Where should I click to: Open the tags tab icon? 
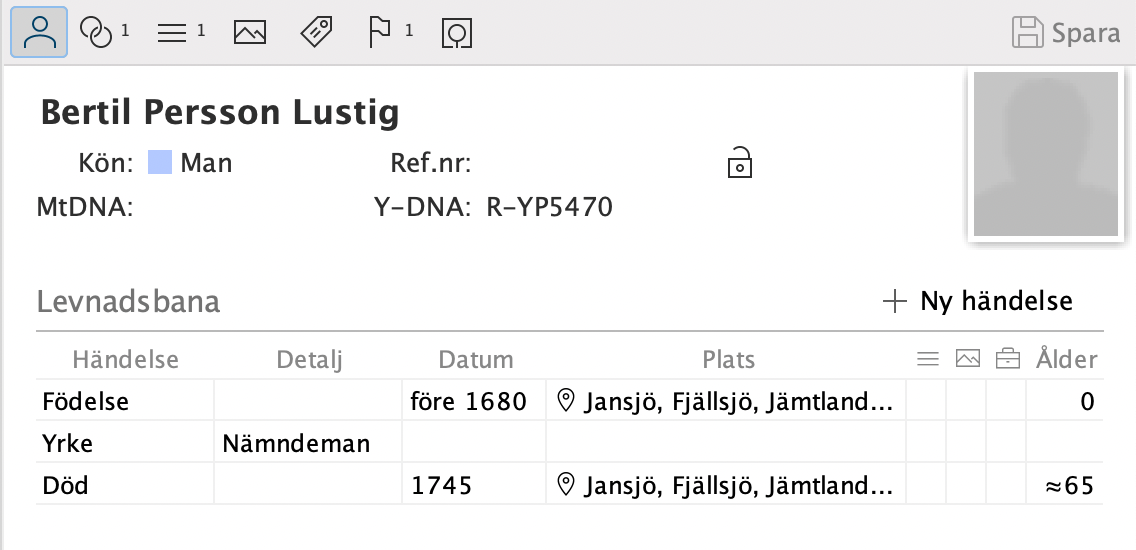click(x=316, y=33)
